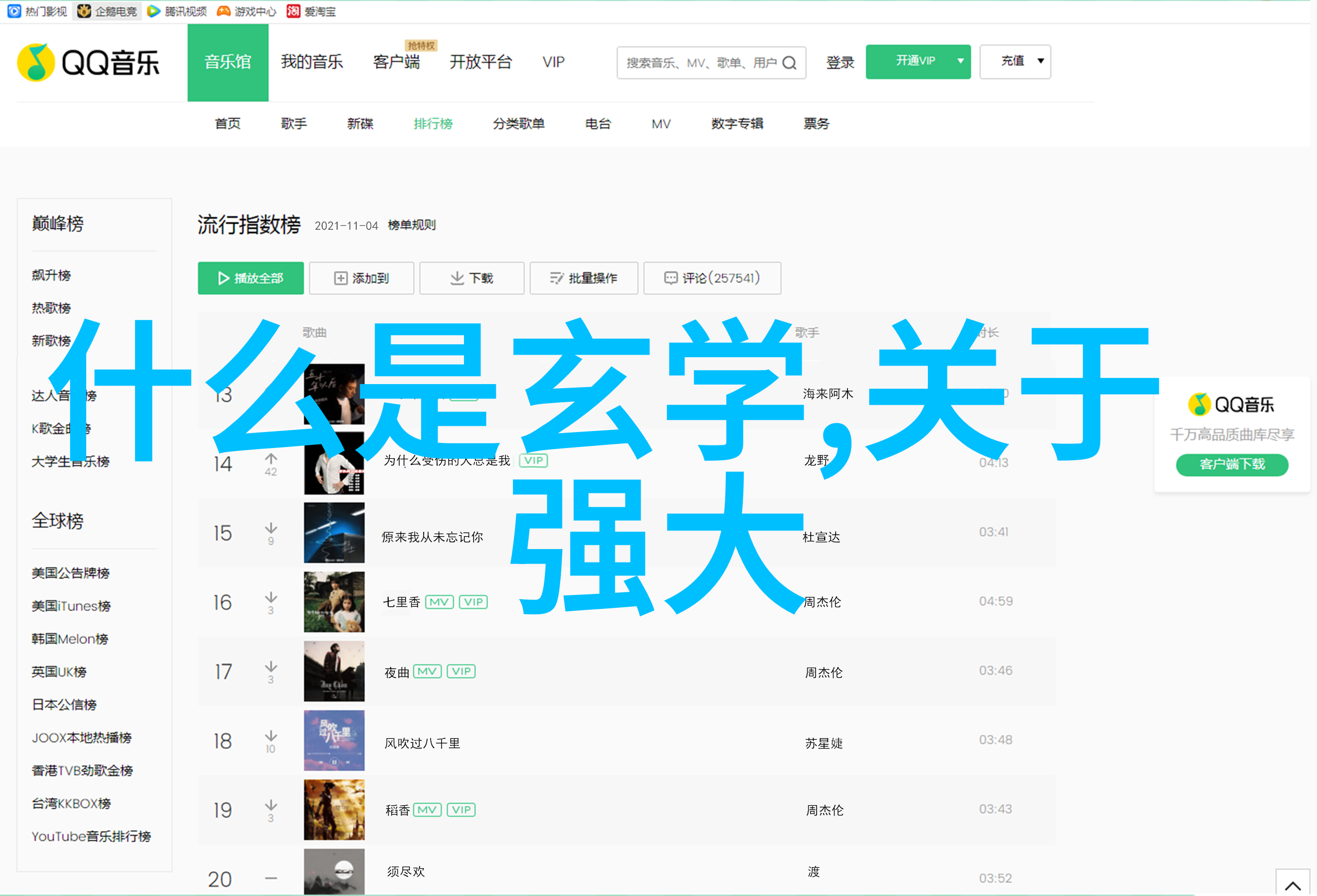Click album cover of 原来我从未忘记你
Viewport: 1317px width, 896px height.
pos(334,533)
